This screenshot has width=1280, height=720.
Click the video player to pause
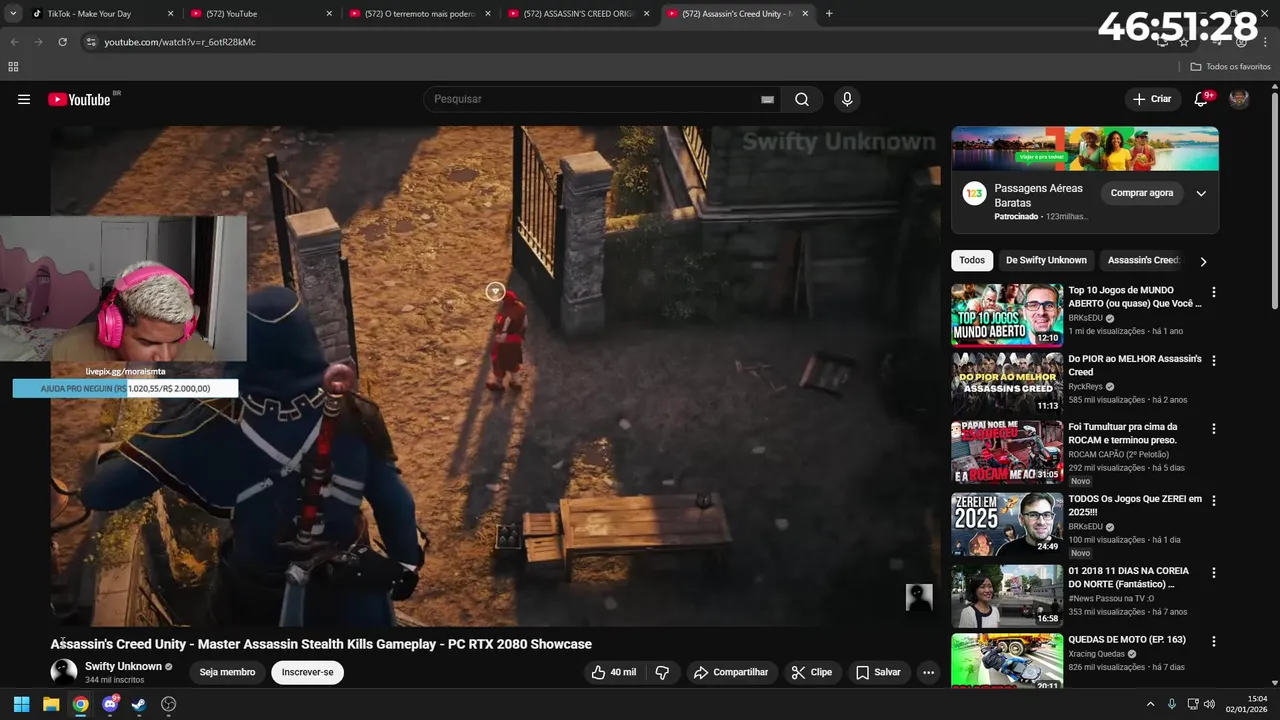point(495,375)
